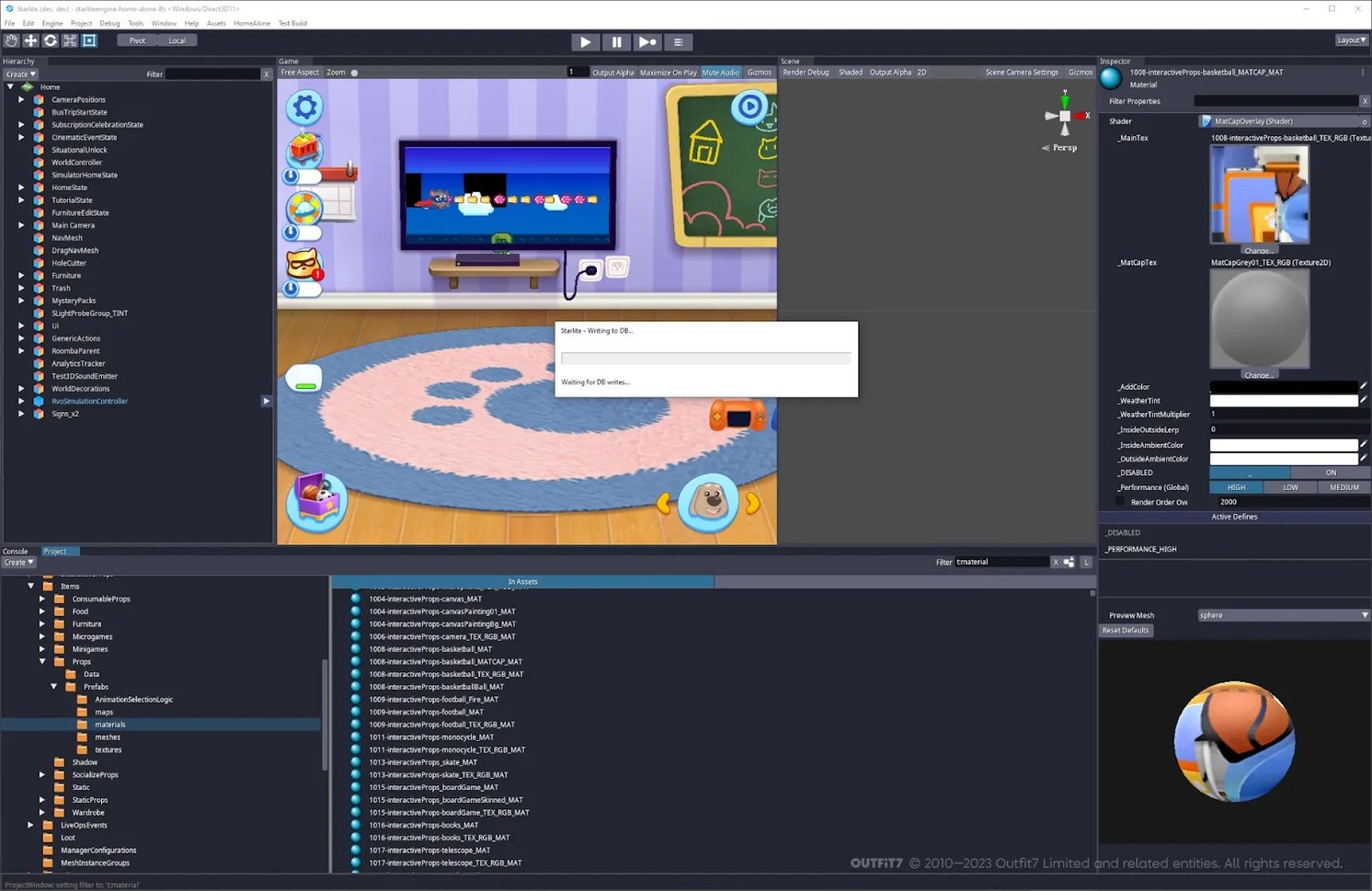Click the Local orientation button

point(177,40)
